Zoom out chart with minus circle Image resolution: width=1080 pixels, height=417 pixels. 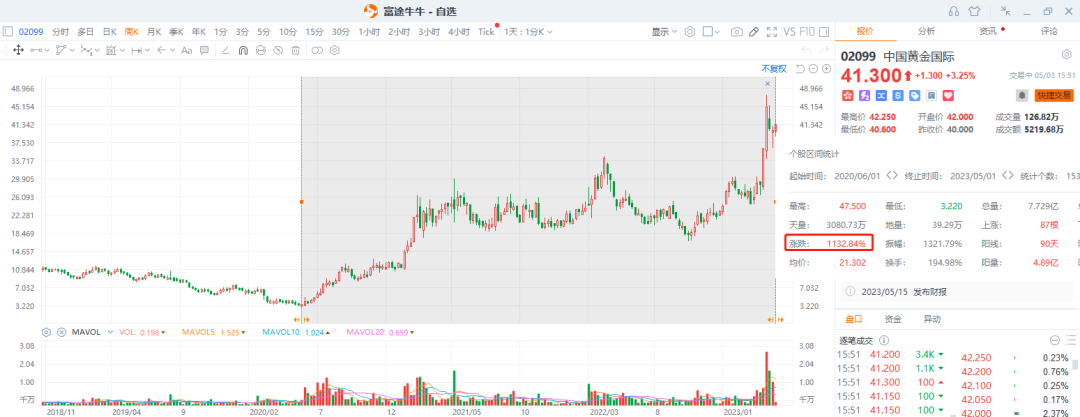(x=813, y=68)
